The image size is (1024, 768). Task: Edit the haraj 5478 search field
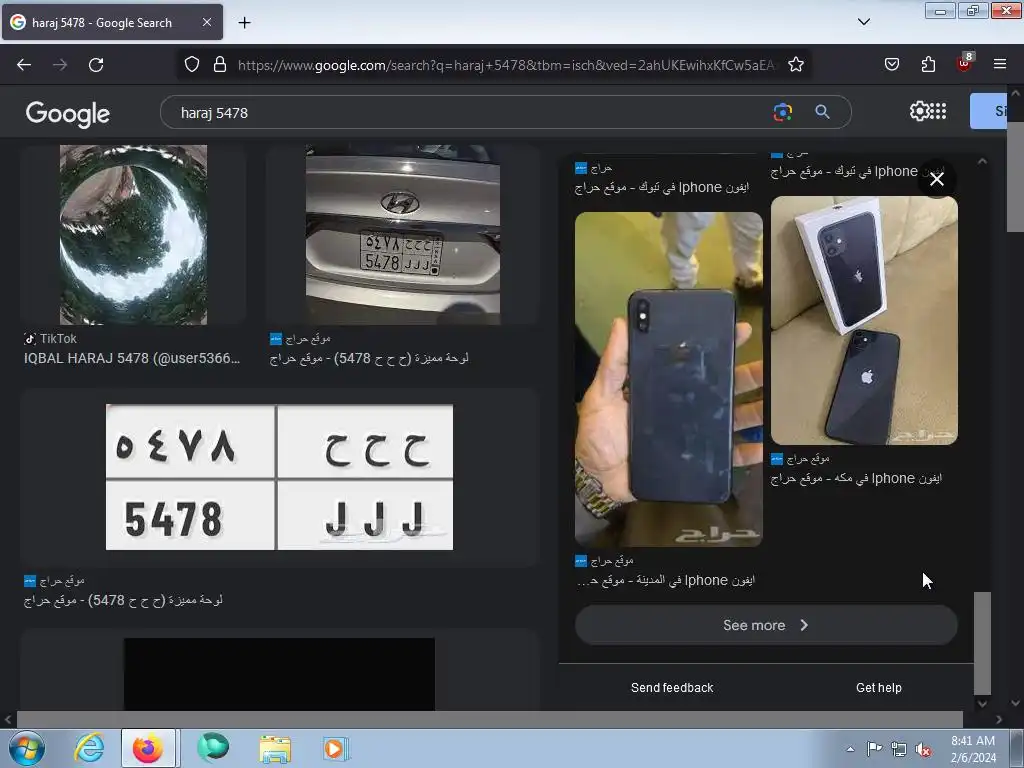click(x=470, y=112)
